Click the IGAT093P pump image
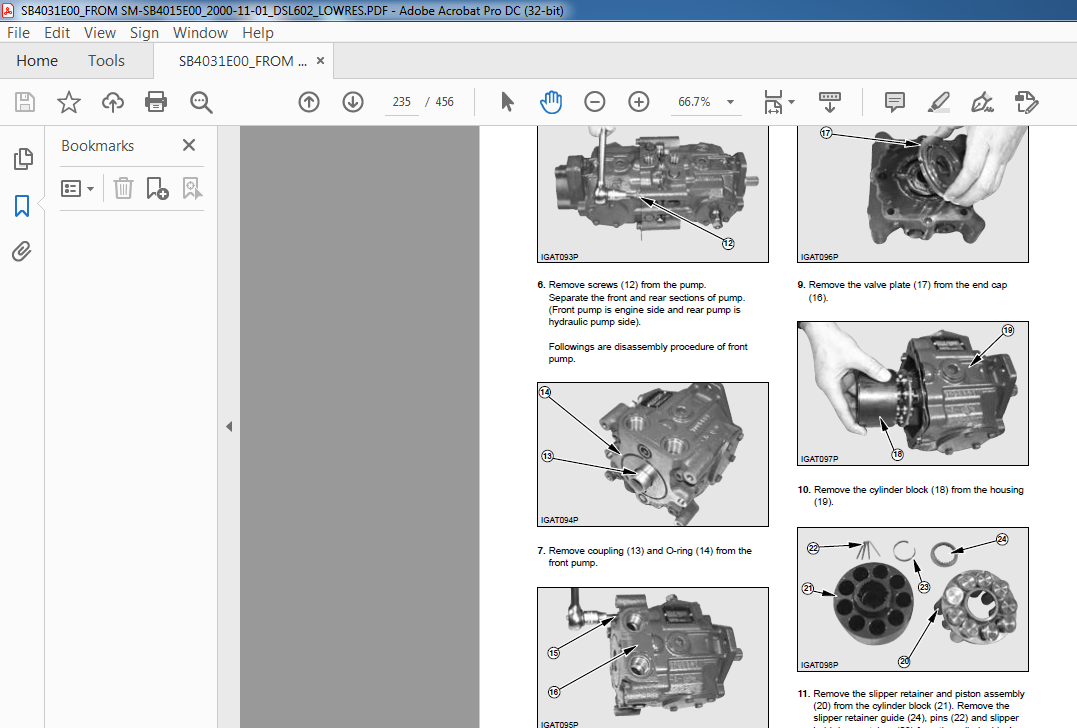 click(x=653, y=194)
